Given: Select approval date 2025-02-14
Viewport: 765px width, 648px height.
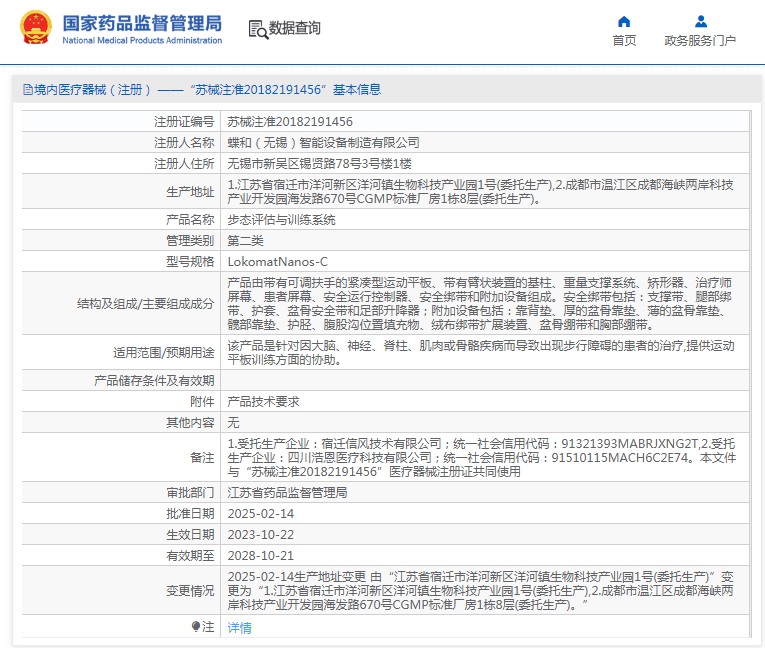Looking at the screenshot, I should [261, 513].
